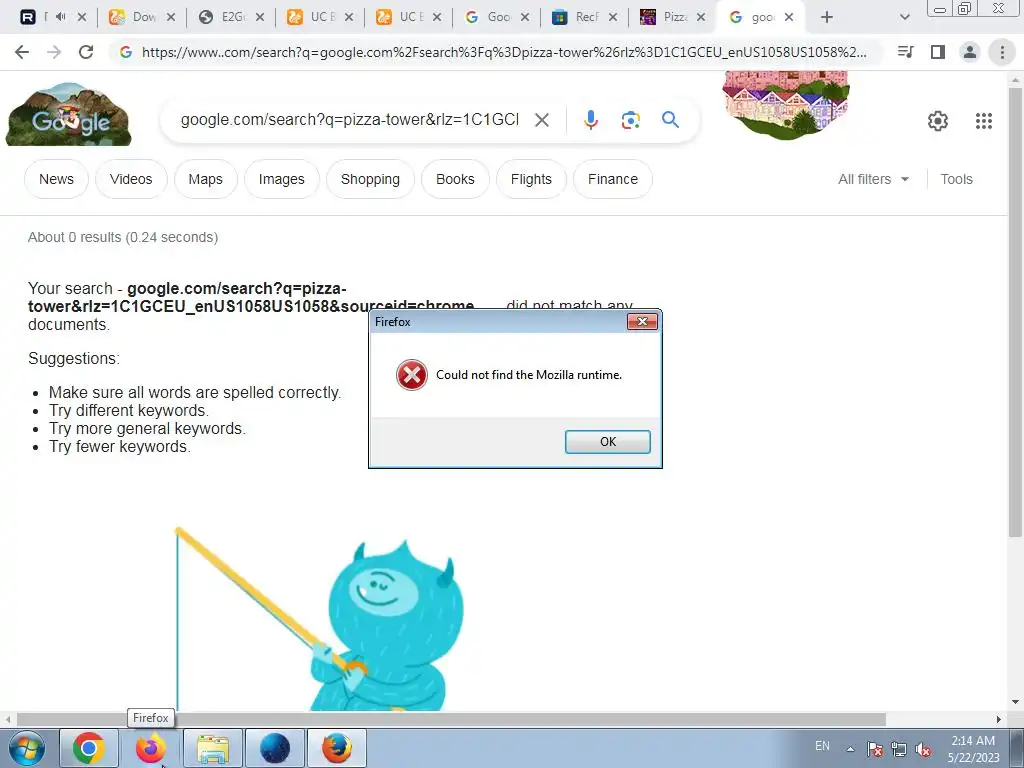Submit search with magnifier icon
Image resolution: width=1024 pixels, height=768 pixels.
(670, 120)
